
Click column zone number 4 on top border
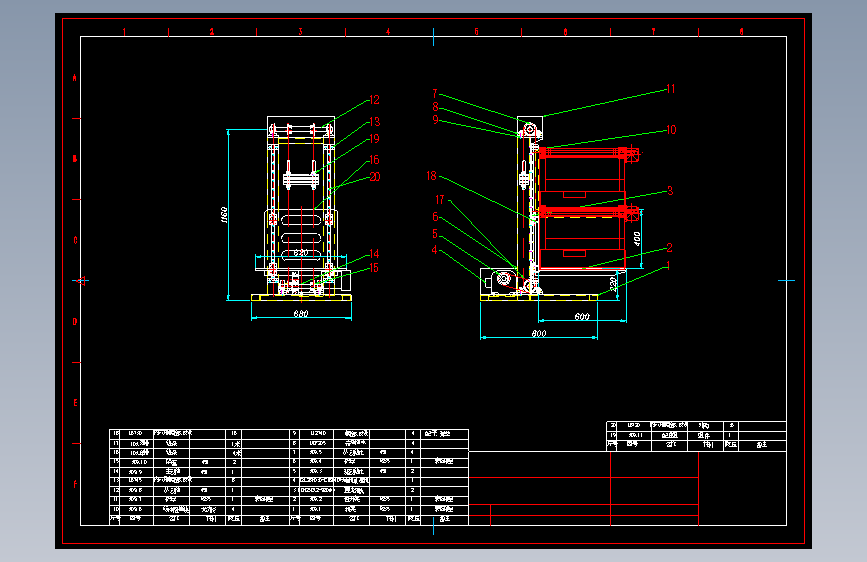388,32
